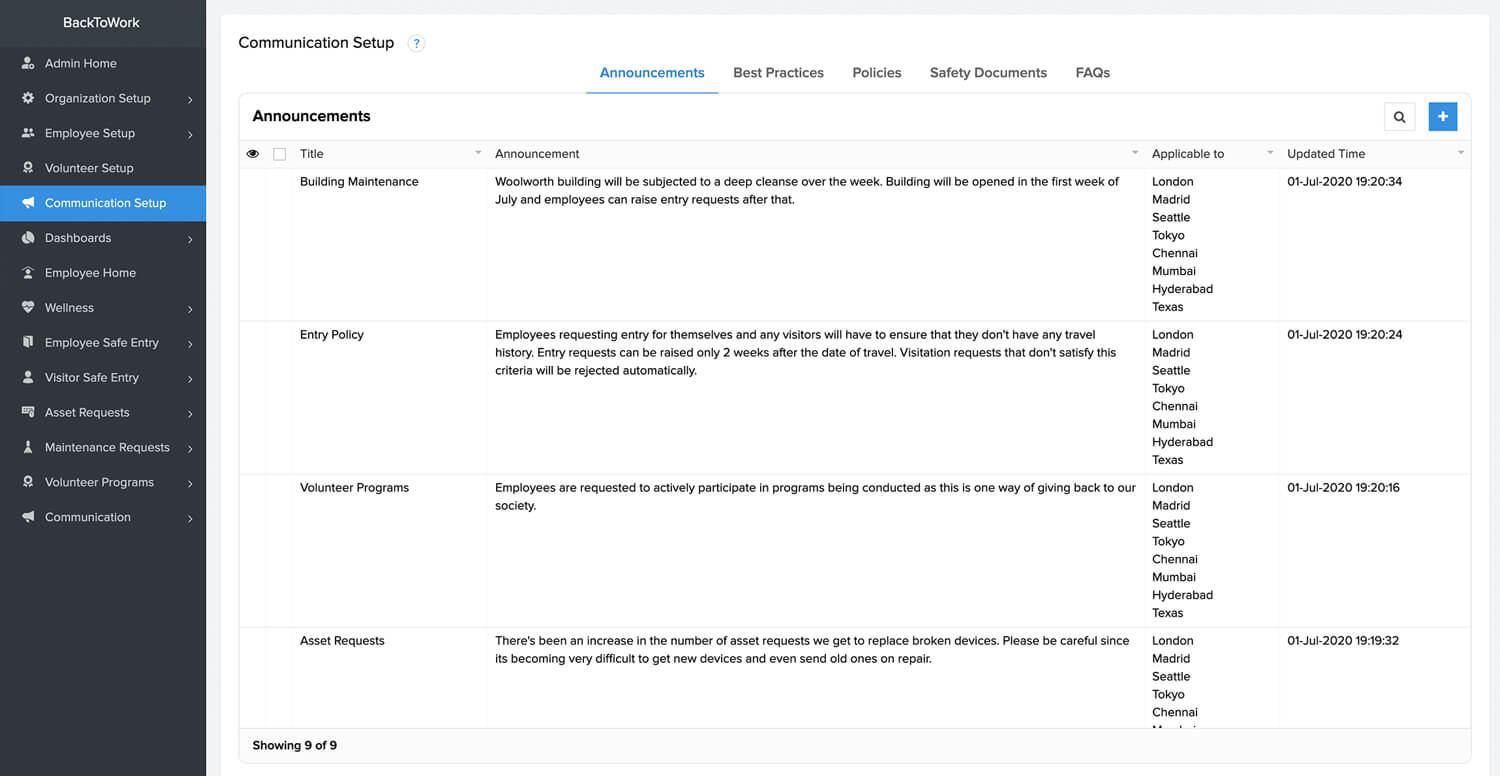Open Asset Requests in the sidebar
1500x776 pixels.
pos(87,413)
